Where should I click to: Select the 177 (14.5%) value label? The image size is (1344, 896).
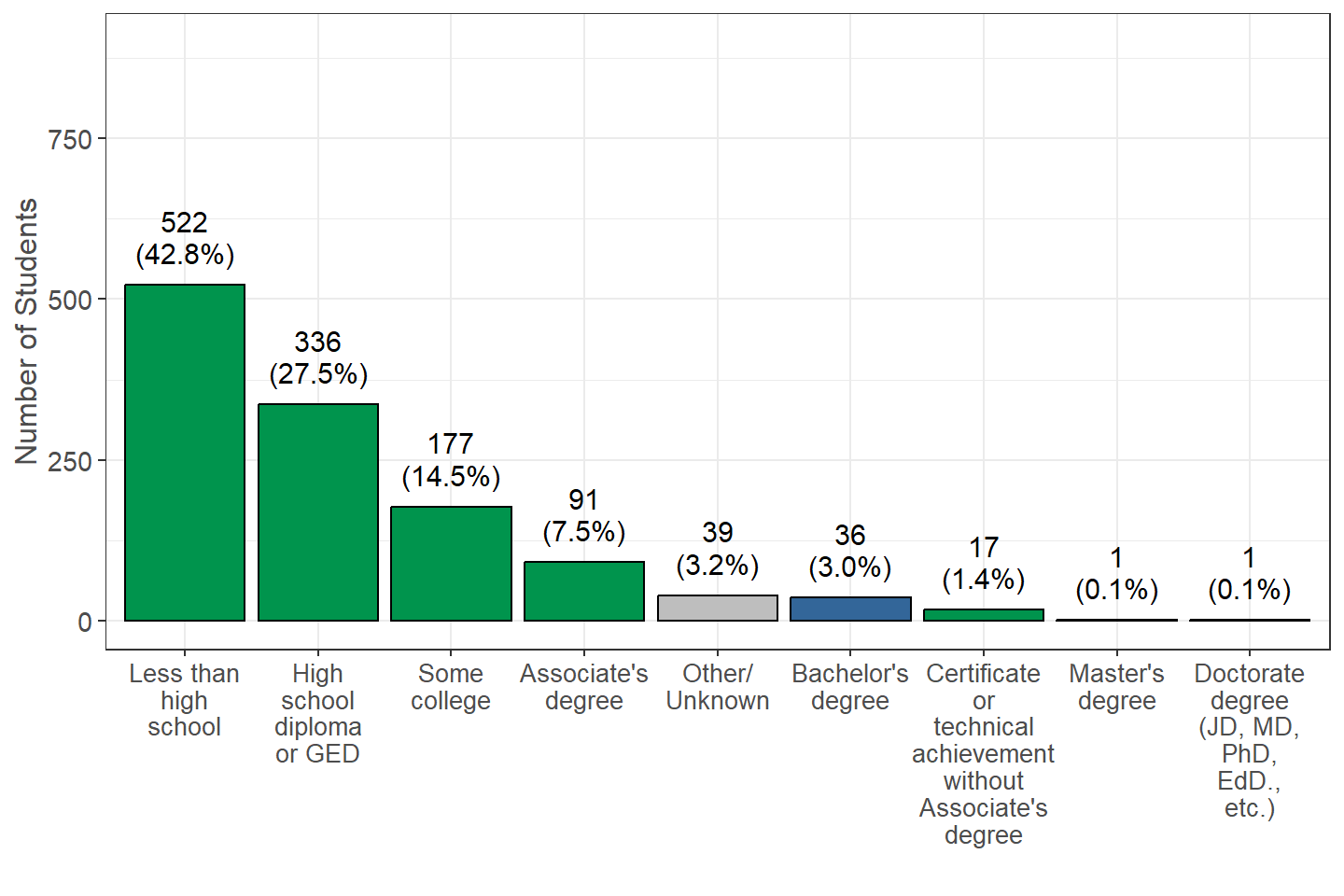pos(451,460)
